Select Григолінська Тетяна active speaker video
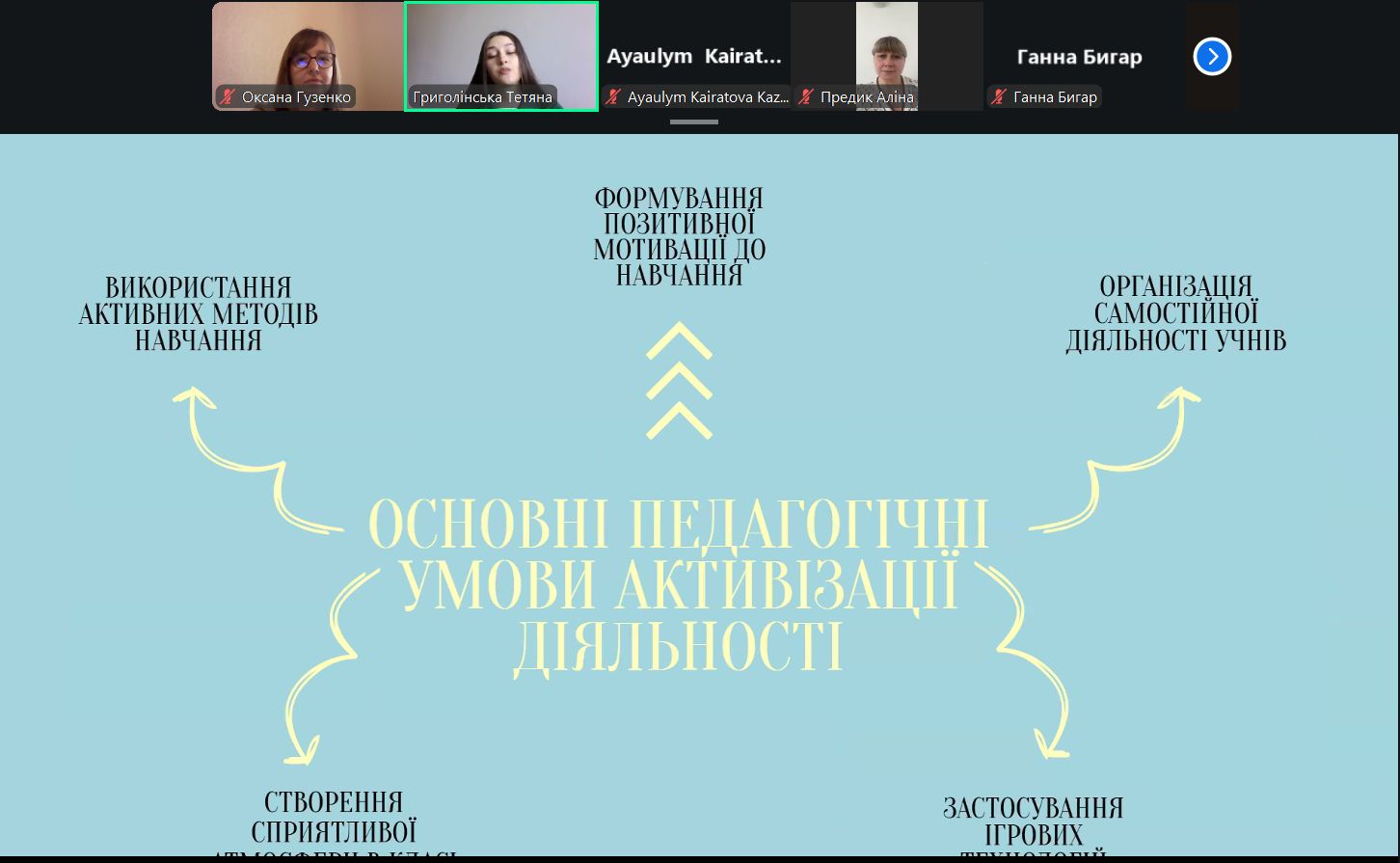 (x=501, y=56)
